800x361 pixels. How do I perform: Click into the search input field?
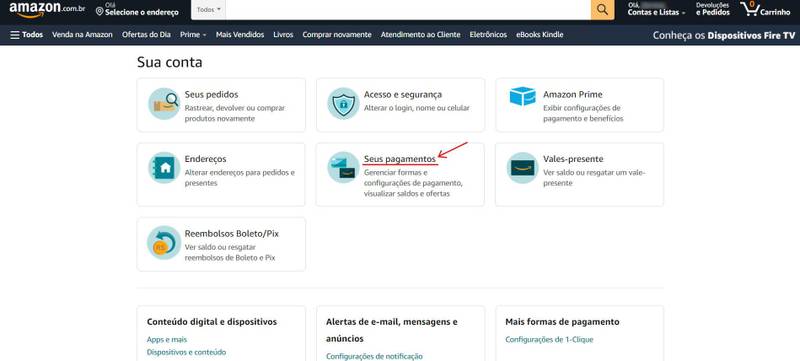click(408, 10)
